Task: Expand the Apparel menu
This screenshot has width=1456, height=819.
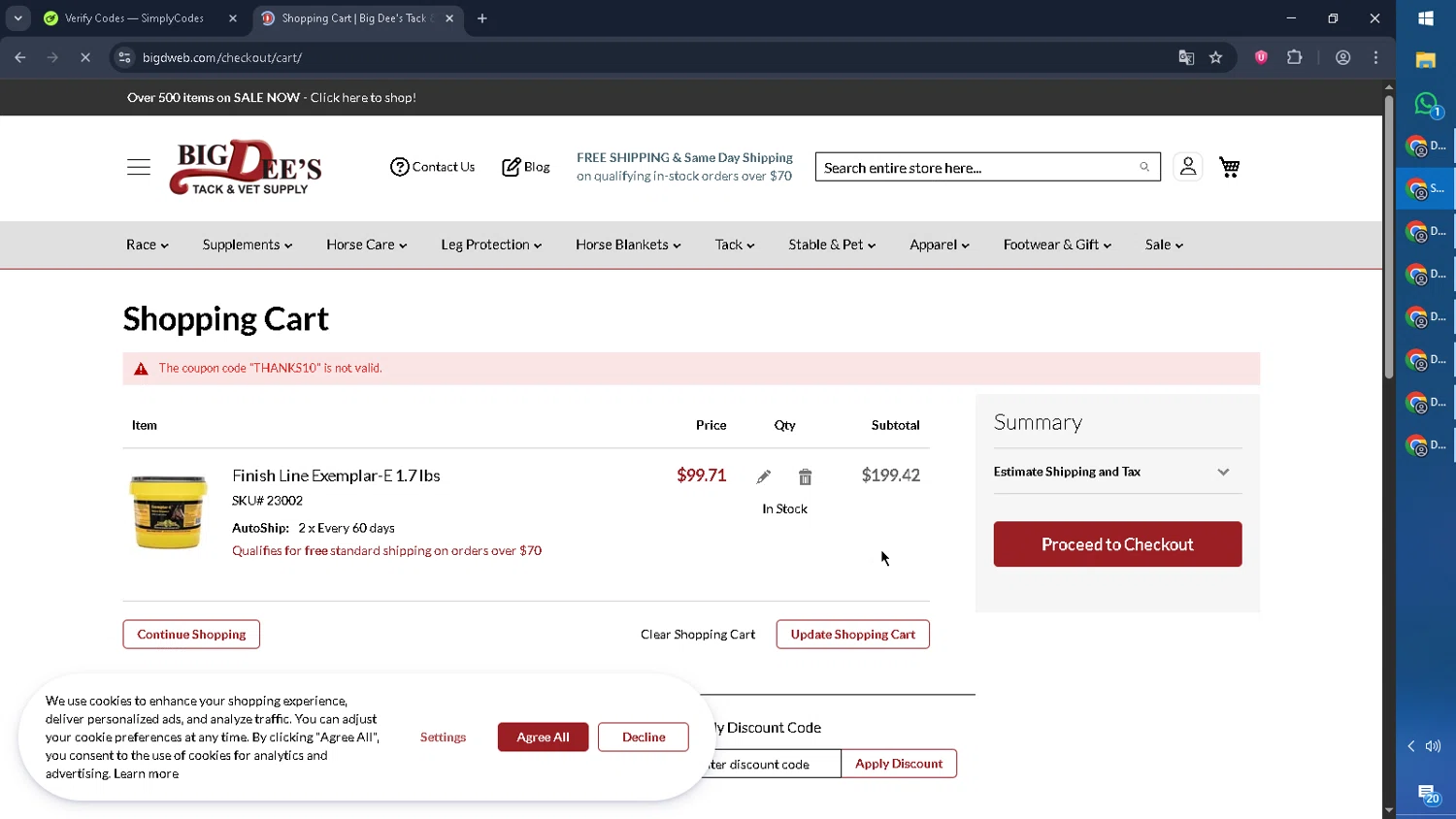Action: tap(940, 245)
